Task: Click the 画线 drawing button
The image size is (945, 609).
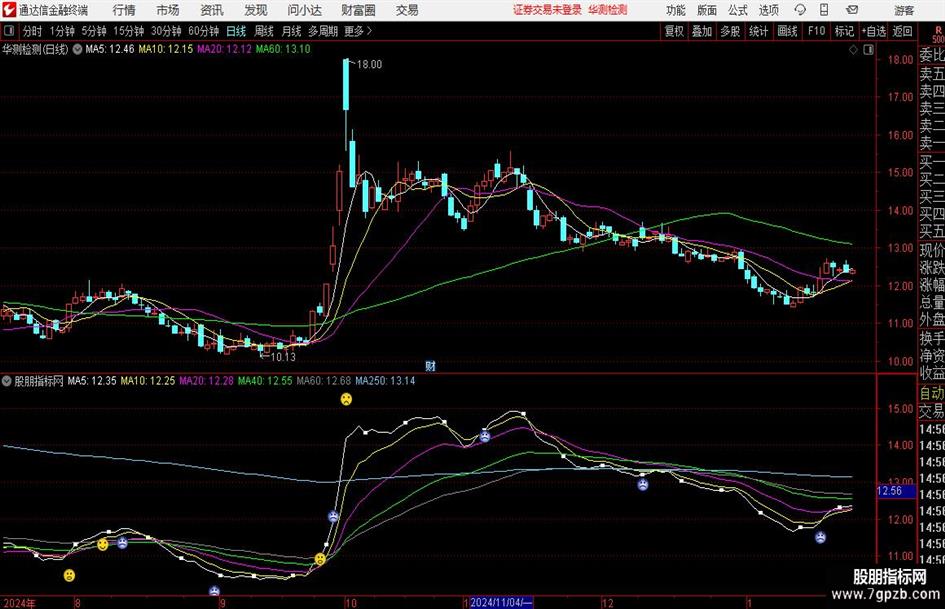Action: point(787,31)
